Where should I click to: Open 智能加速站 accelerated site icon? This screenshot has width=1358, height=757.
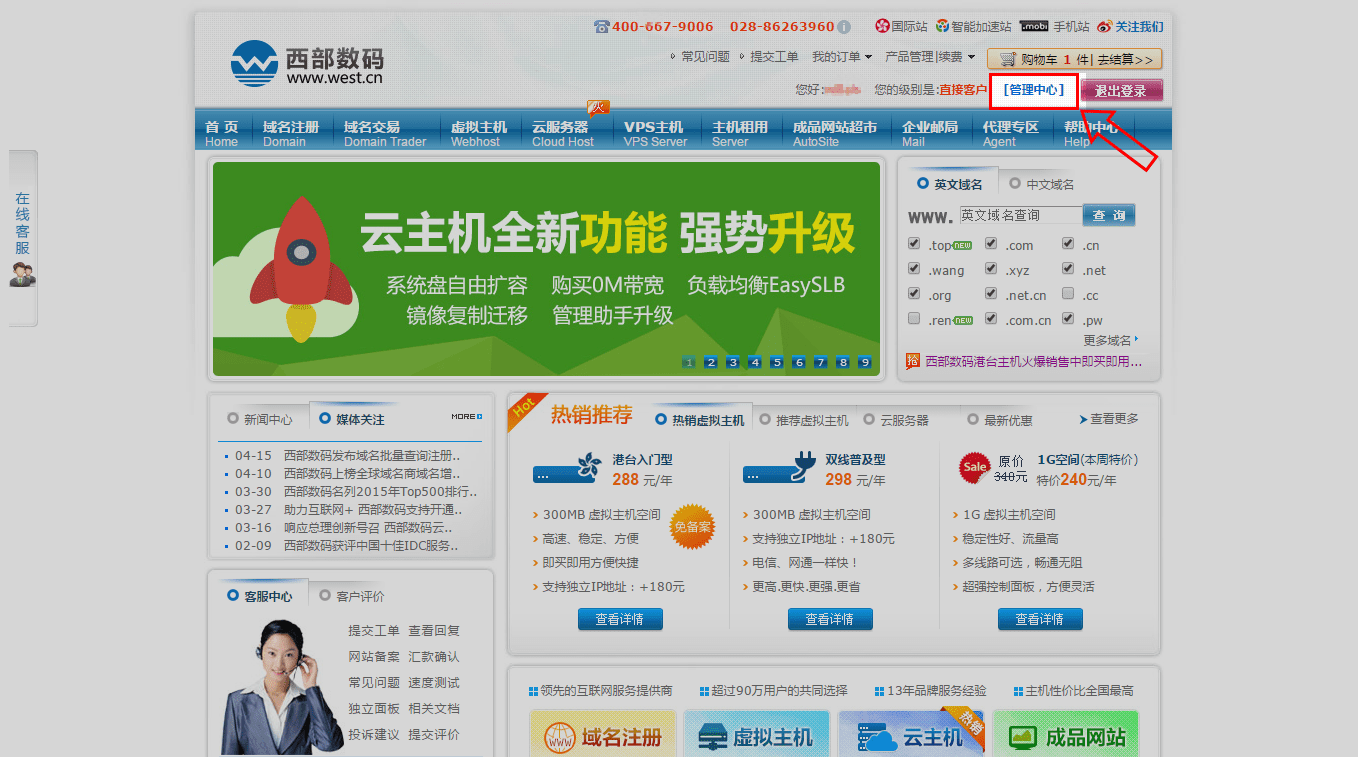pos(942,26)
